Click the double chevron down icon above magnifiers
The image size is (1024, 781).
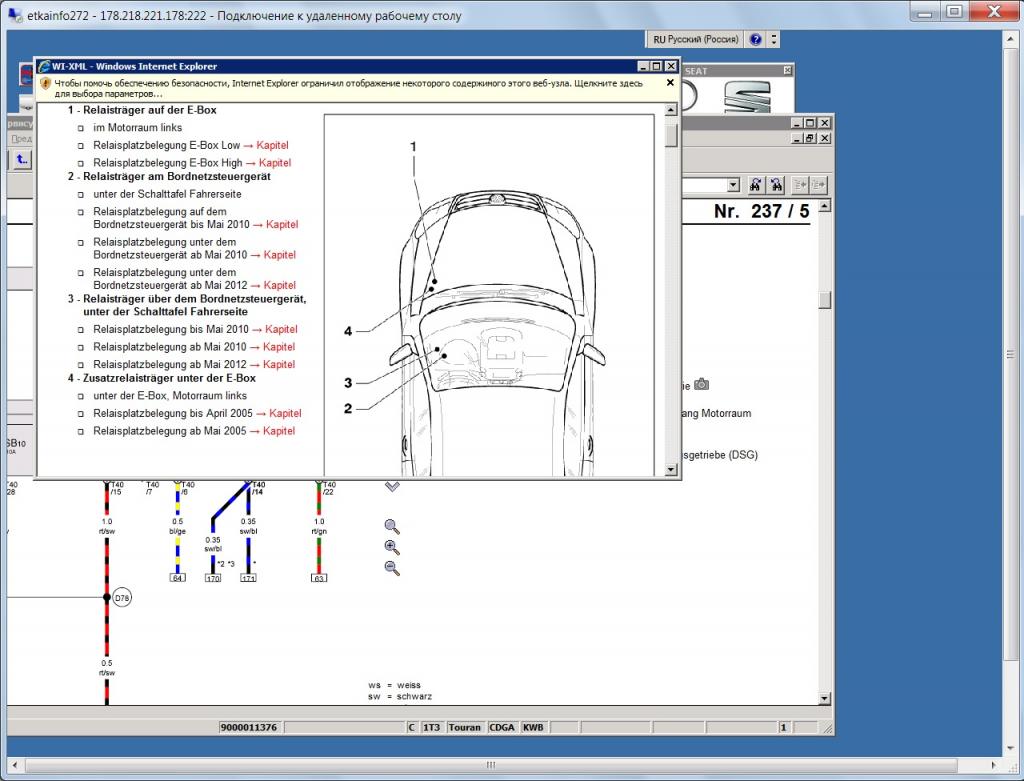click(392, 486)
